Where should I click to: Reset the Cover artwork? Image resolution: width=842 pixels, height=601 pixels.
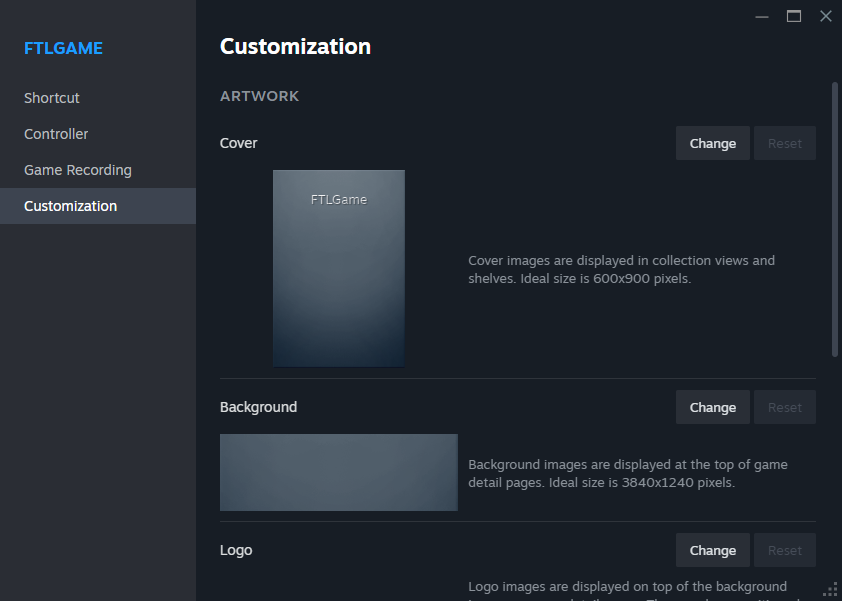click(785, 143)
